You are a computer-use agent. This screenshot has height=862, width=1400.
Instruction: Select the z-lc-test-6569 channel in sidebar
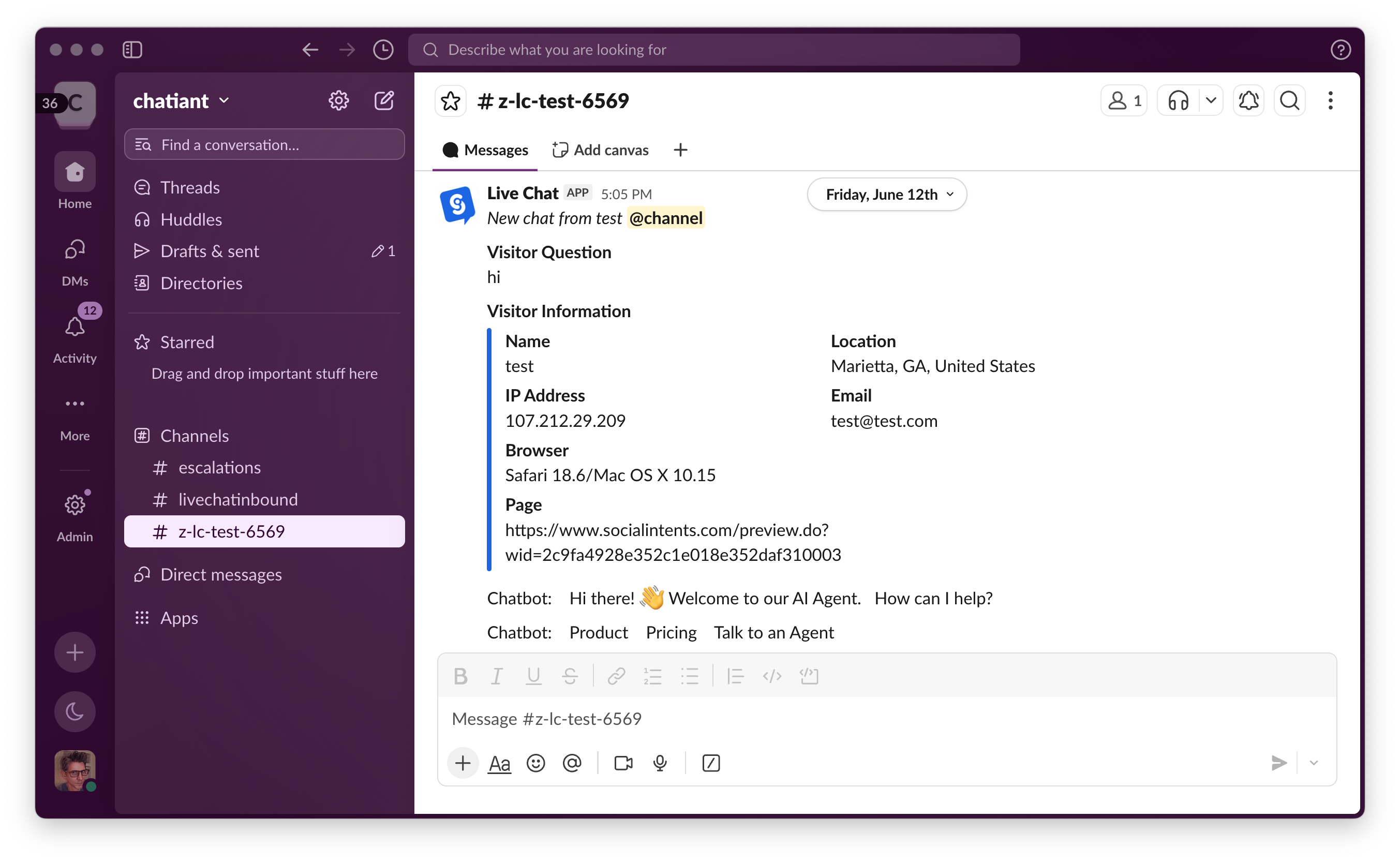pyautogui.click(x=264, y=531)
